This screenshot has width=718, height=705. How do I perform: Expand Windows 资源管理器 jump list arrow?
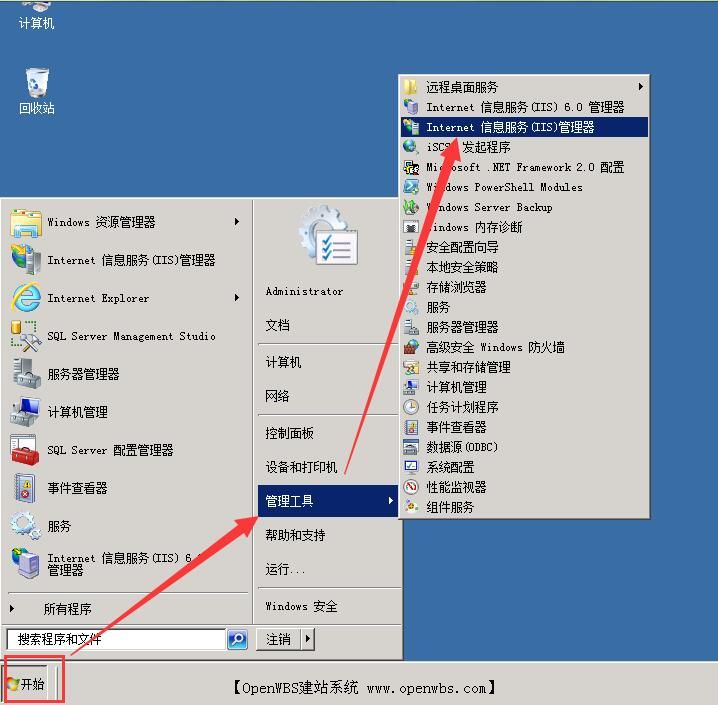pos(237,222)
